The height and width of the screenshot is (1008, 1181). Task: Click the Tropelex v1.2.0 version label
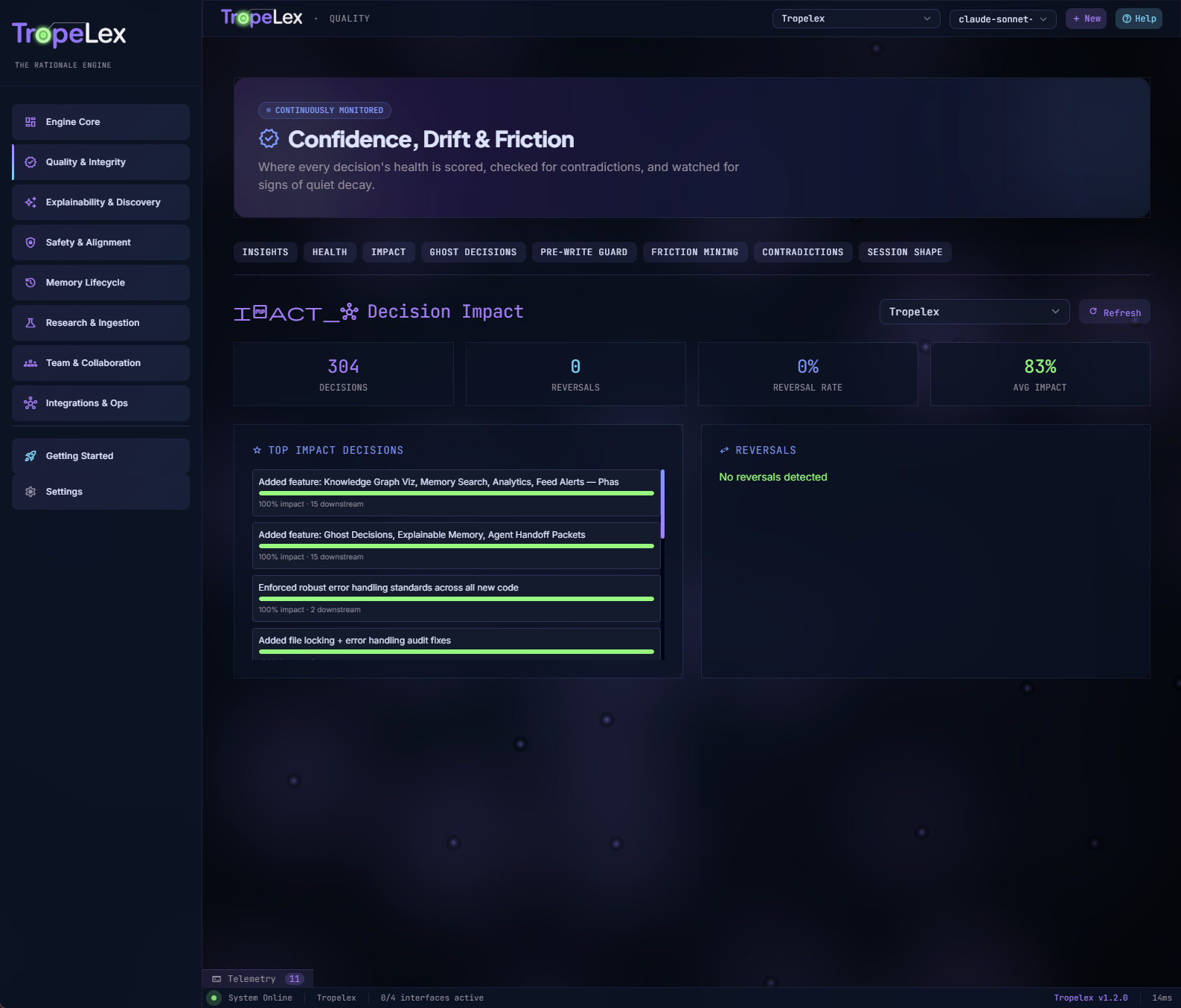pos(1091,998)
